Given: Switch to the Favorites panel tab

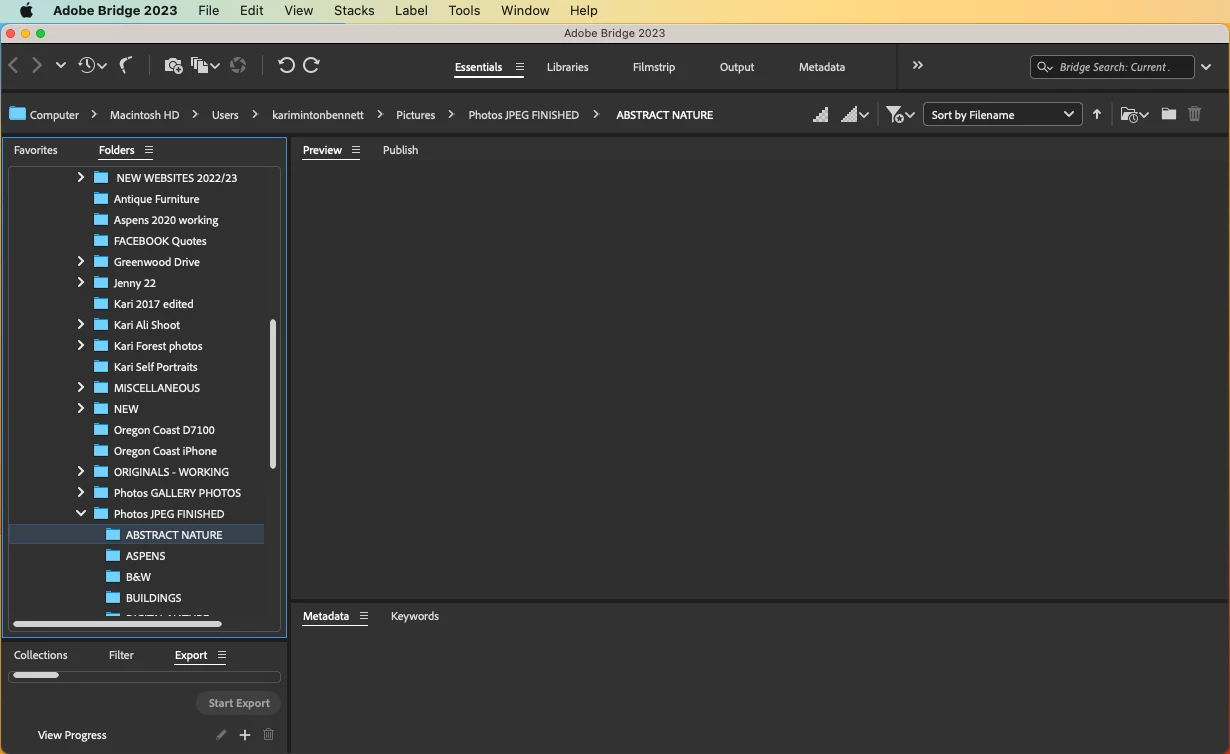Looking at the screenshot, I should (x=36, y=150).
